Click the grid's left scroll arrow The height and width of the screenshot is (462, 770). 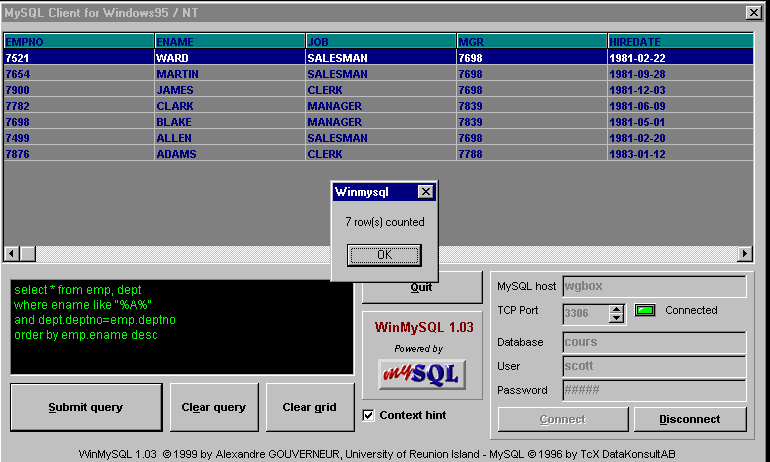point(12,254)
